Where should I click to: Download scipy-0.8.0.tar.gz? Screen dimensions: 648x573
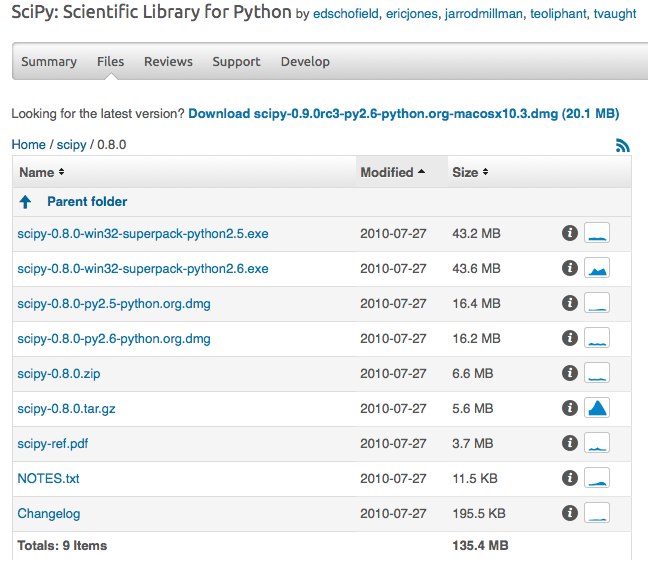point(67,409)
